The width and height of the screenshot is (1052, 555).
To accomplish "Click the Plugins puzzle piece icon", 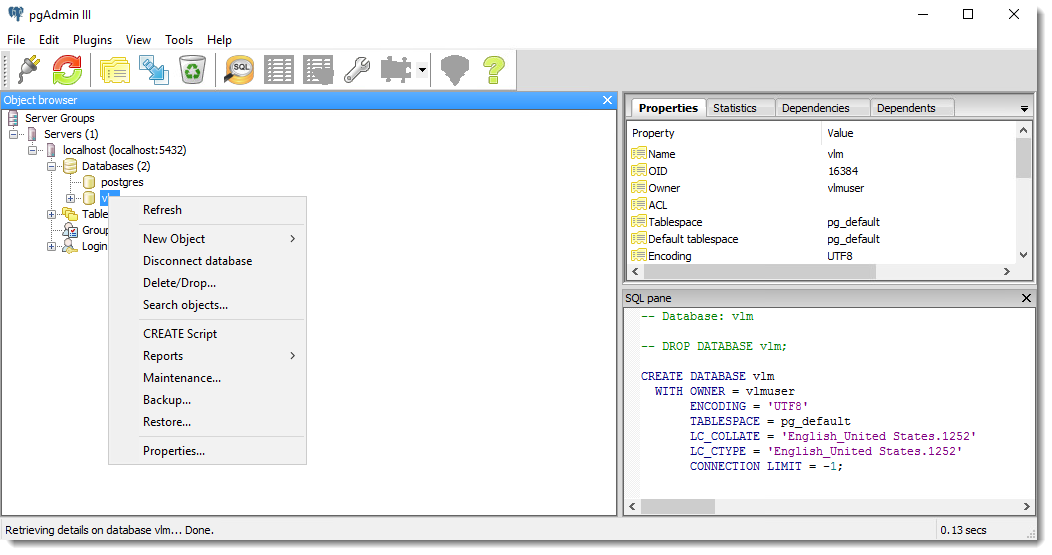I will click(x=396, y=69).
